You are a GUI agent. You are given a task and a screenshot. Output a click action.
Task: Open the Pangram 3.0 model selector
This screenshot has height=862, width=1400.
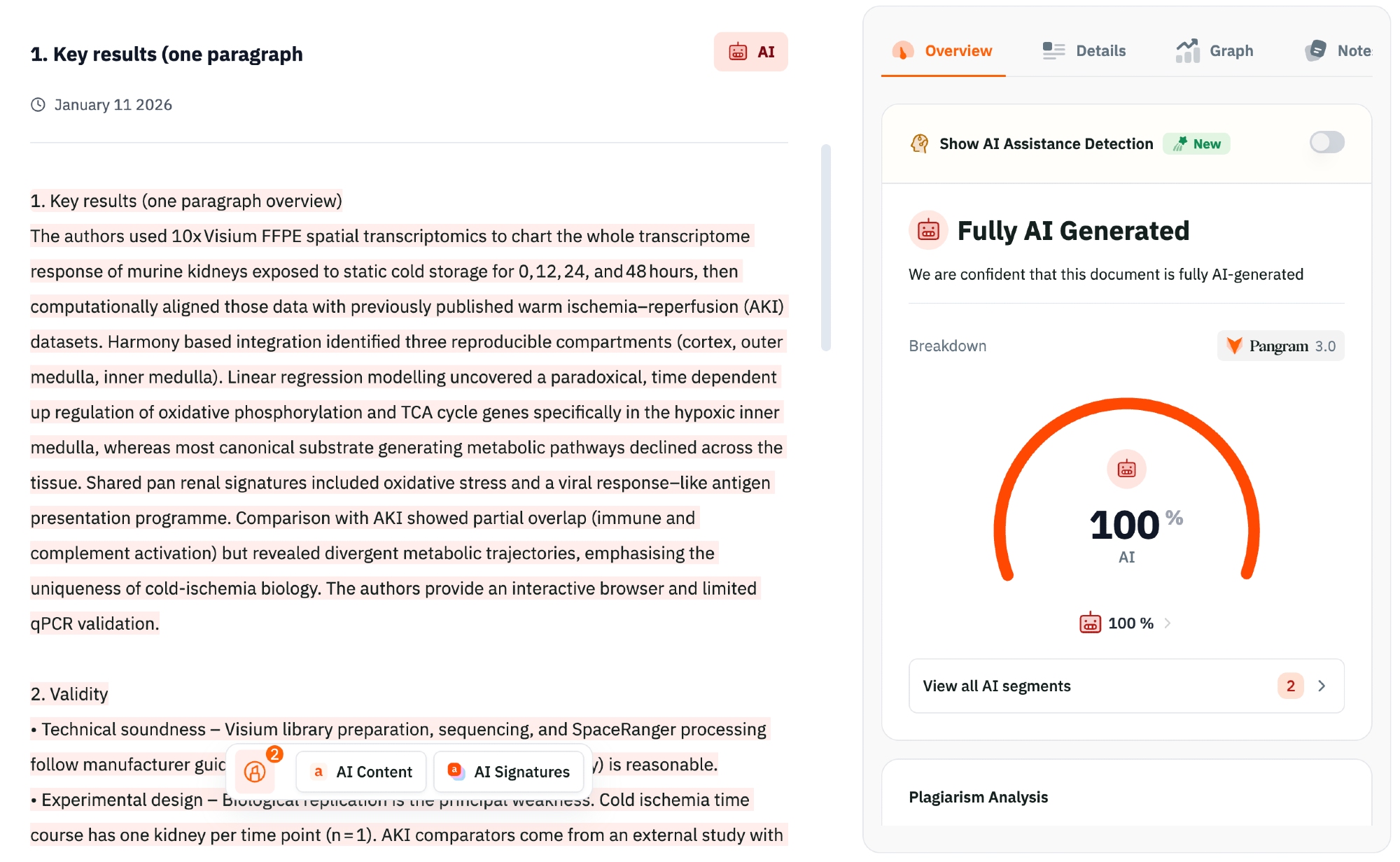1280,346
